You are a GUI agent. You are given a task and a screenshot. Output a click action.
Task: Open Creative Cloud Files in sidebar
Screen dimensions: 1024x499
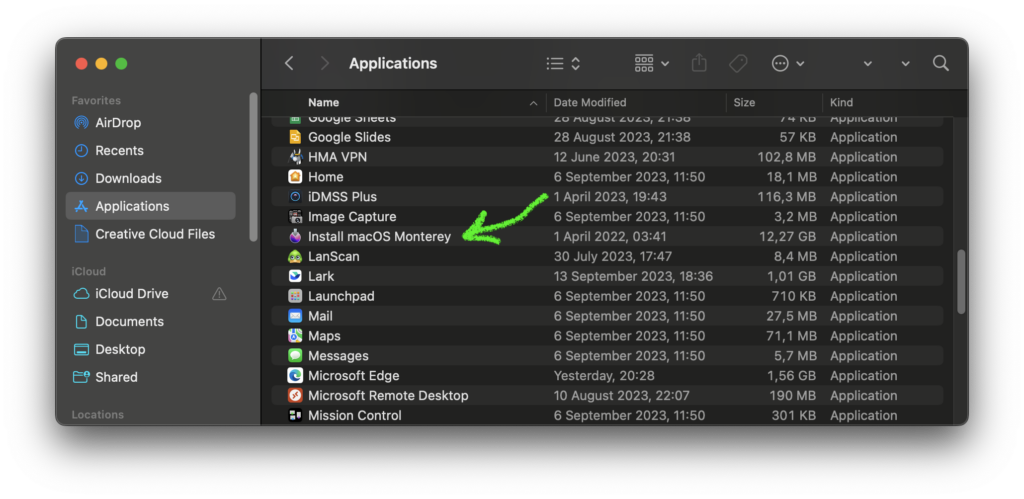click(x=150, y=234)
